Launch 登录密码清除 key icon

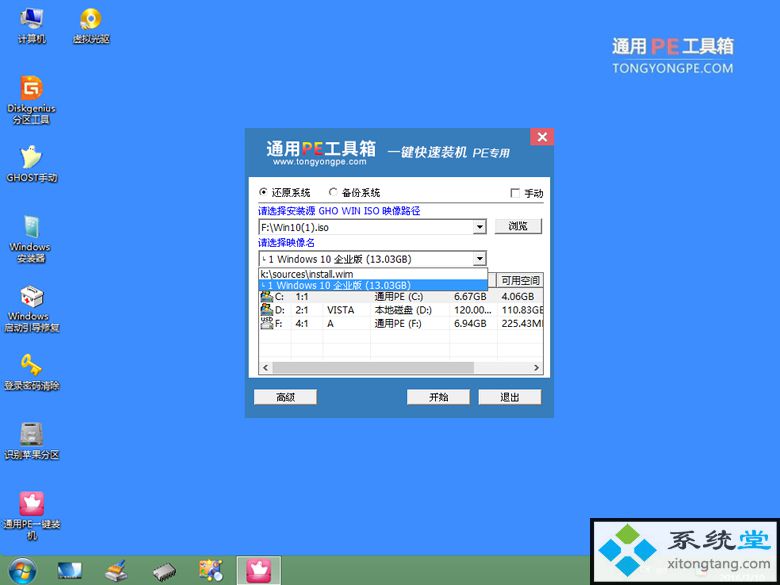[x=31, y=372]
